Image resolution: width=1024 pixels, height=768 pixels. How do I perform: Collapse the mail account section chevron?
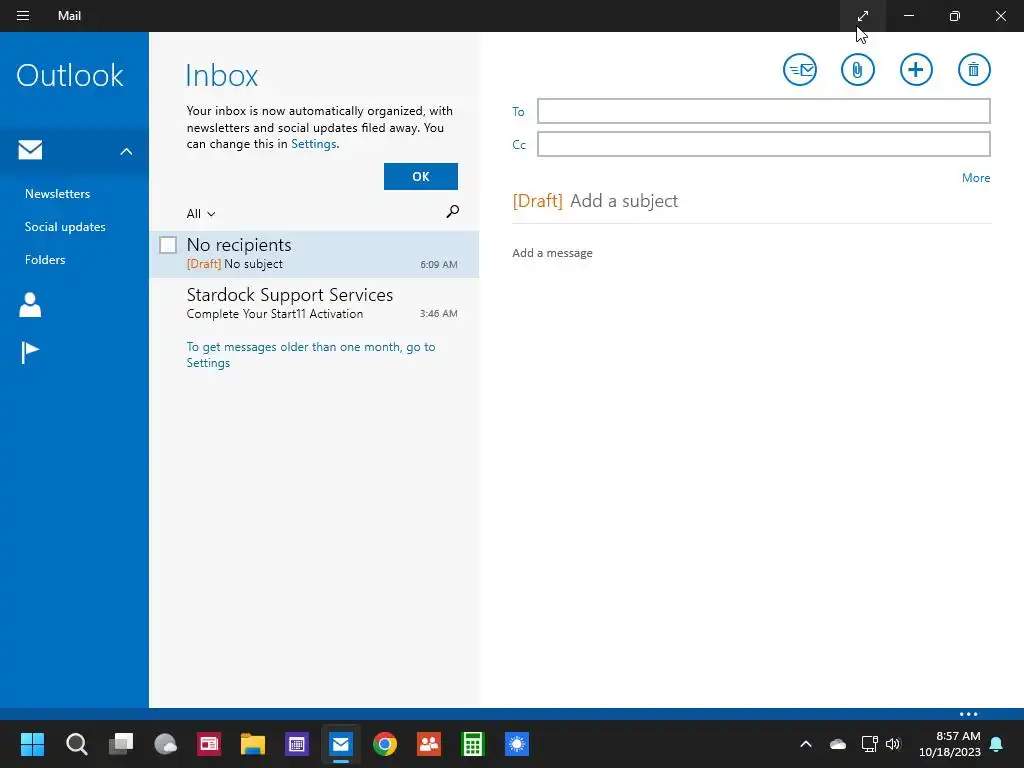pyautogui.click(x=126, y=152)
